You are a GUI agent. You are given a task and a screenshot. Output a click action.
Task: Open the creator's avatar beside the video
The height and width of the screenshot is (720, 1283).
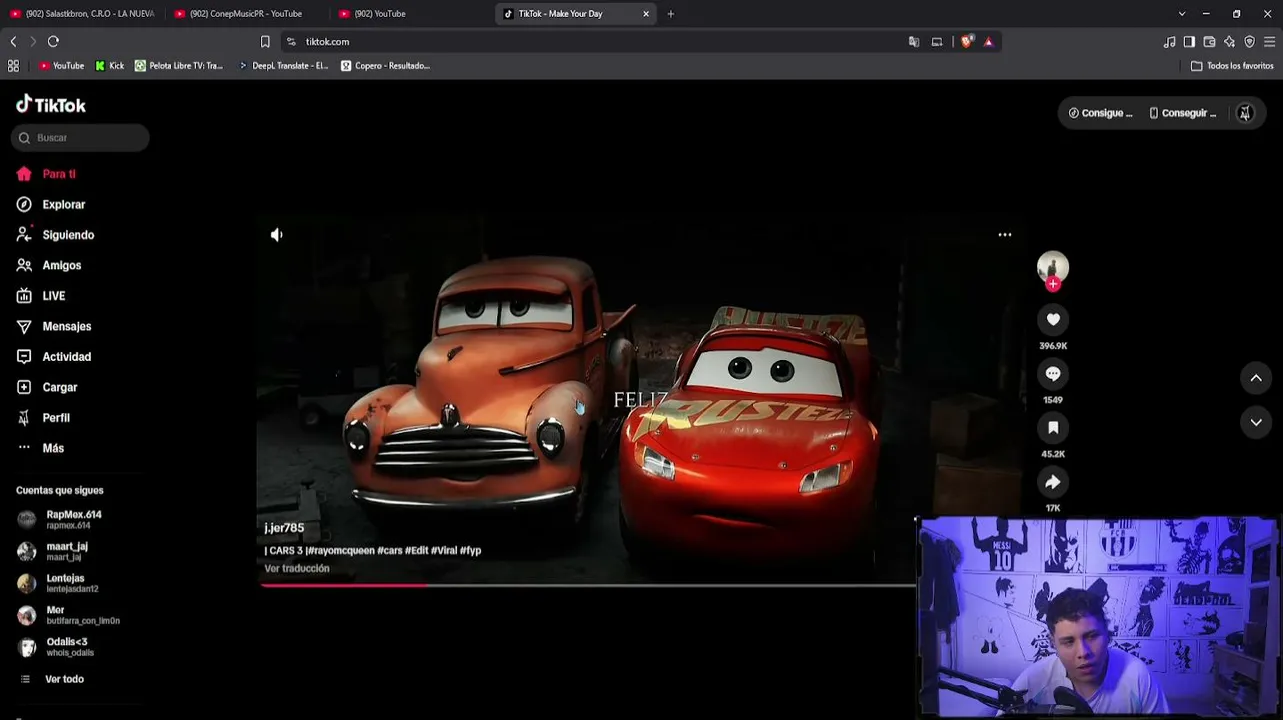pos(1053,266)
